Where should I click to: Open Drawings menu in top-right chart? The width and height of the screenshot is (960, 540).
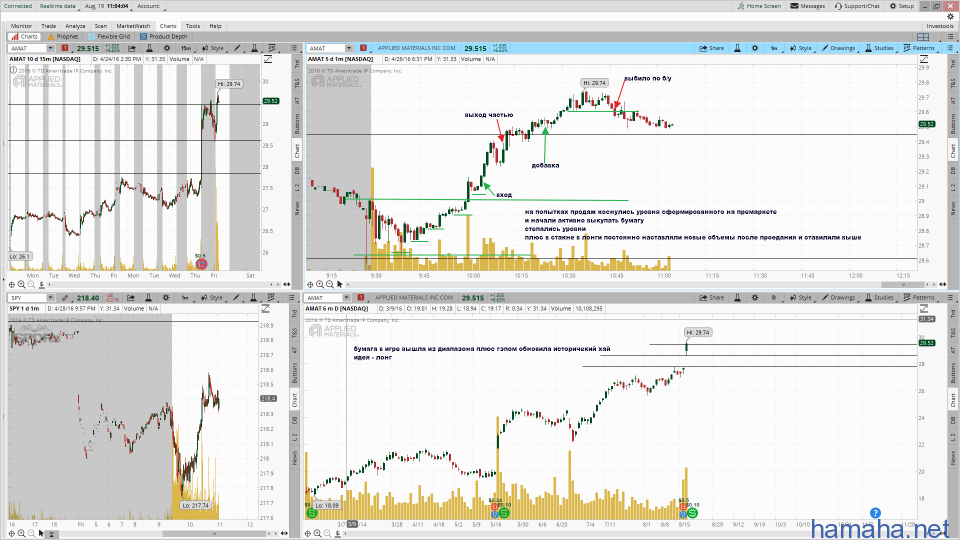click(x=838, y=48)
